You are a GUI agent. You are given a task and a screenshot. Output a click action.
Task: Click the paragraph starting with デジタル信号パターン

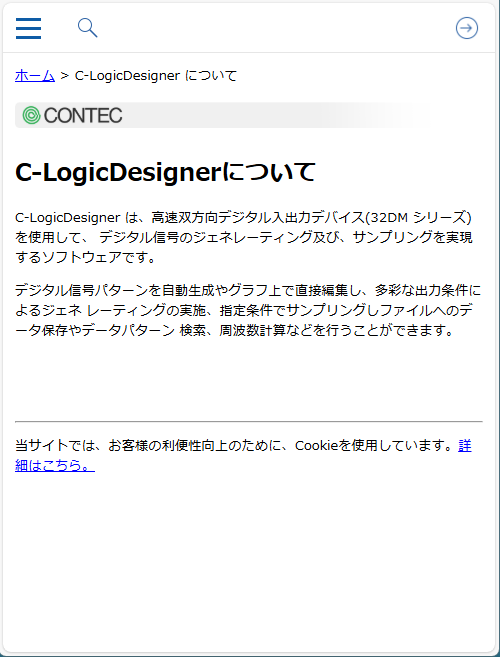[248, 310]
